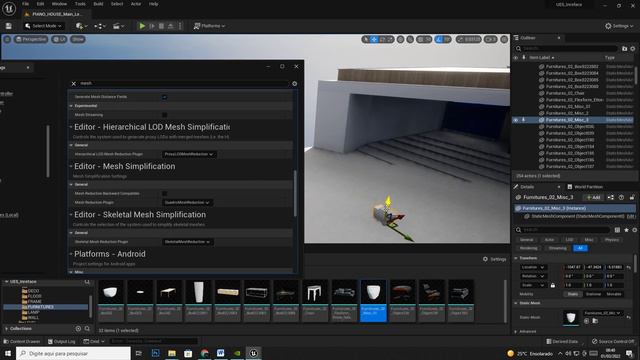Open Mesh Reduction Plugin dropdown
Image resolution: width=640 pixels, height=360 pixels.
(x=187, y=202)
